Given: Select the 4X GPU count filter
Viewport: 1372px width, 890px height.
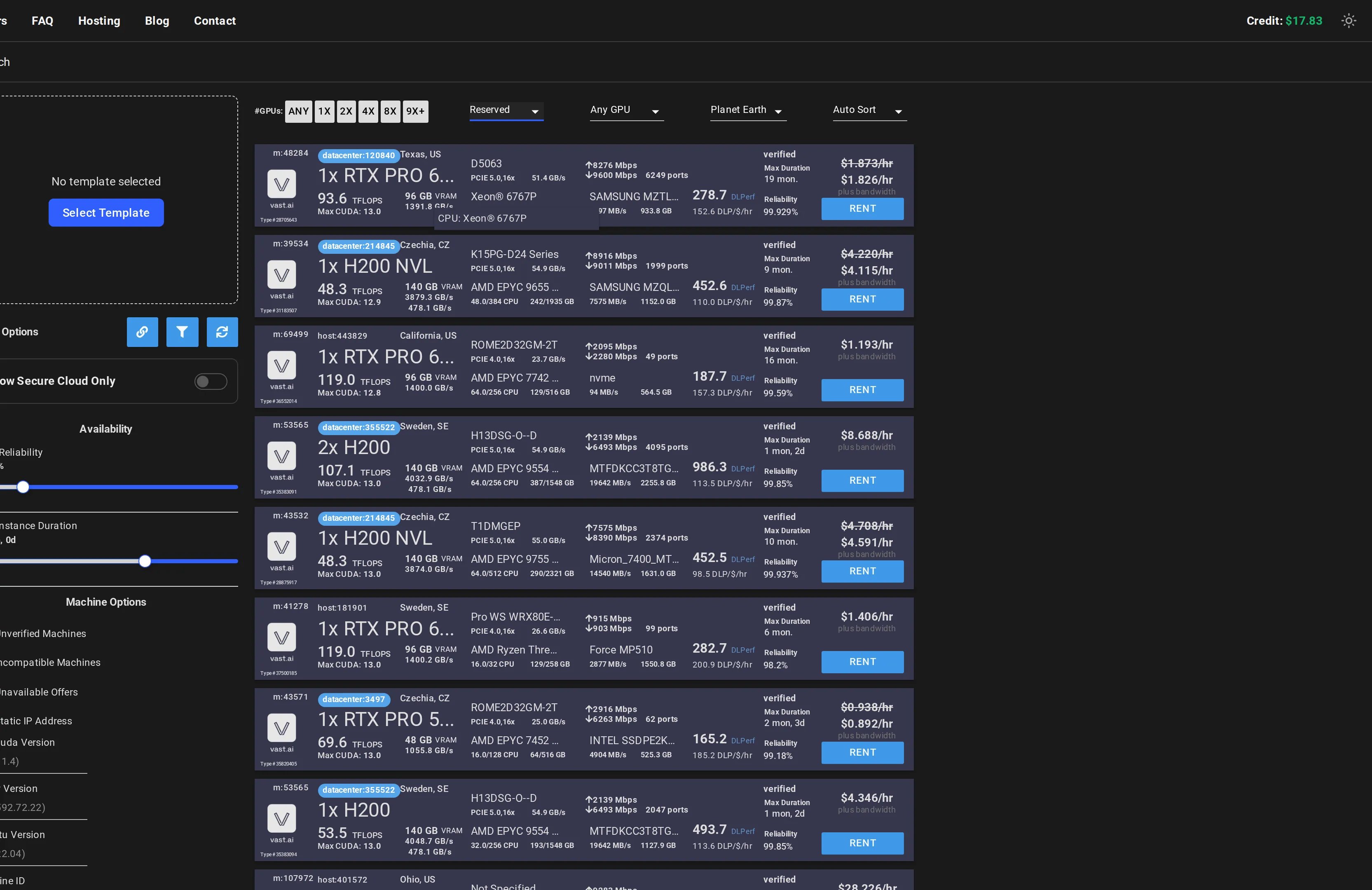Looking at the screenshot, I should 368,111.
